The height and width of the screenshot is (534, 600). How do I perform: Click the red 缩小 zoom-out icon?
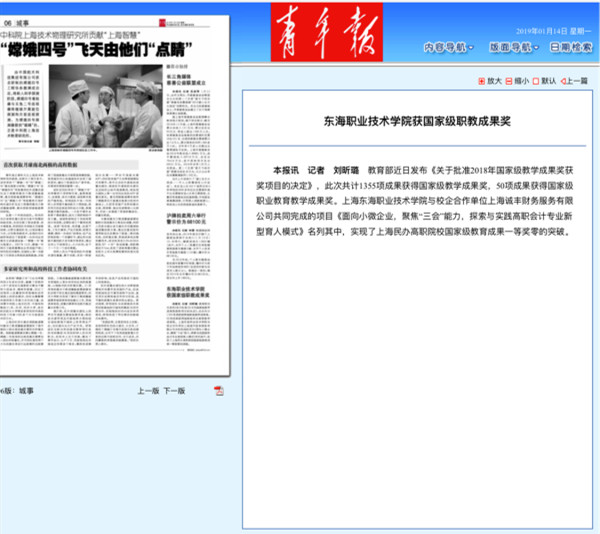[x=511, y=81]
